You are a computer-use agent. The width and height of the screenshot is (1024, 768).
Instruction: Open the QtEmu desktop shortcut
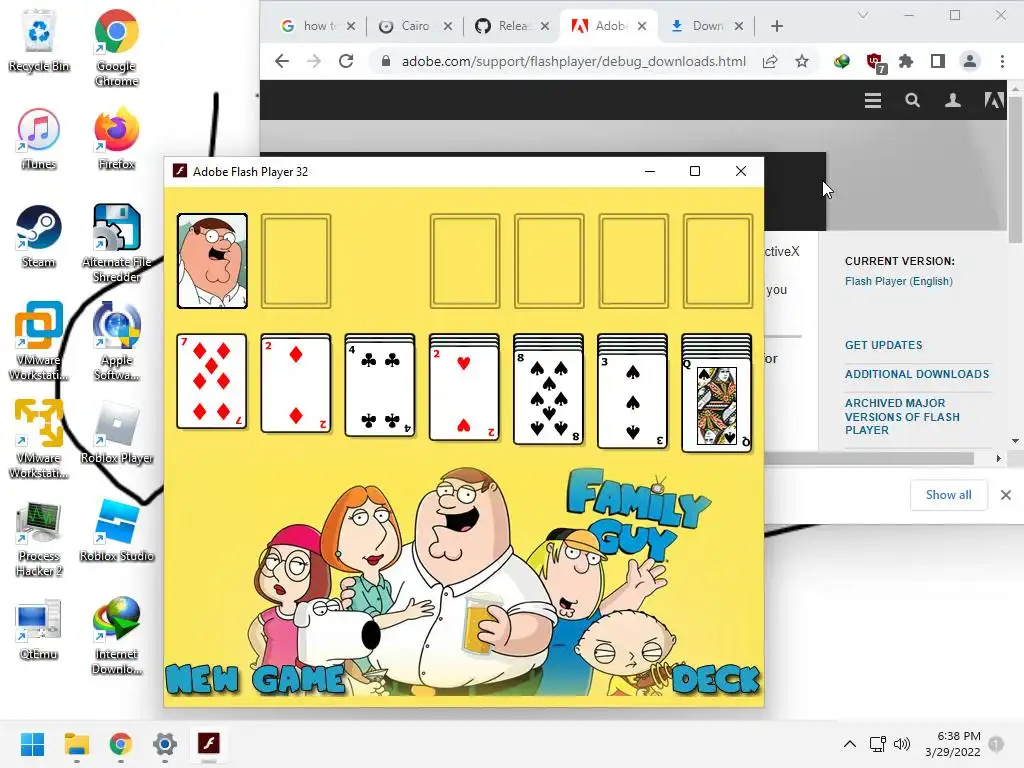(39, 629)
